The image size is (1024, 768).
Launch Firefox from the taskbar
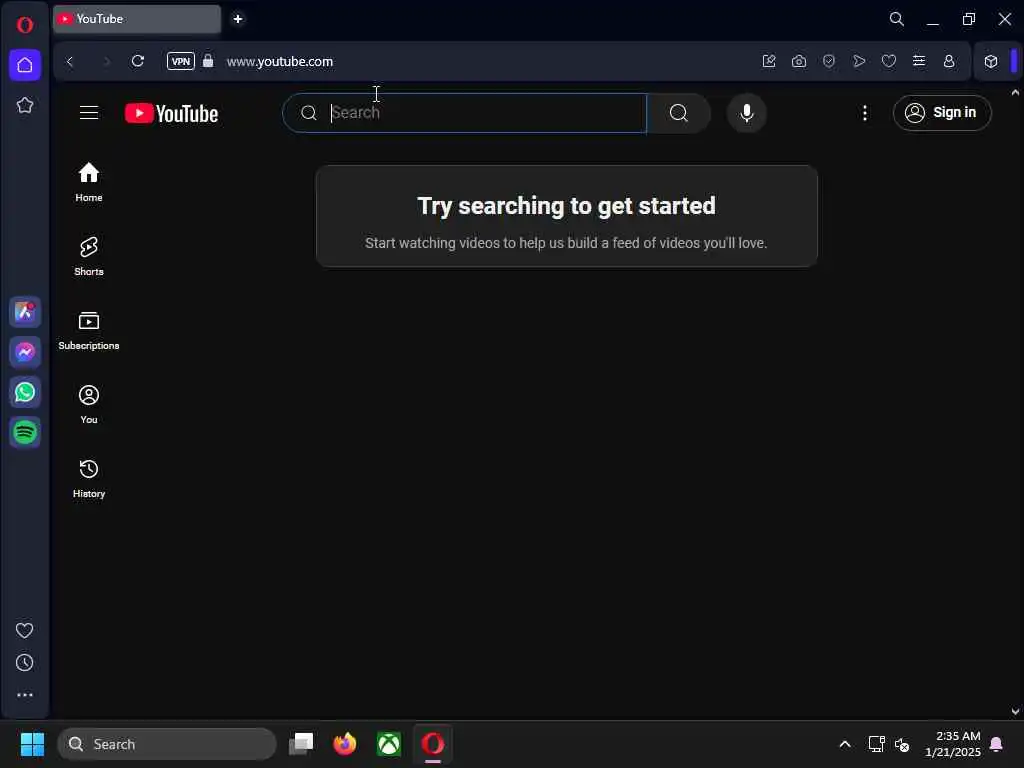345,744
